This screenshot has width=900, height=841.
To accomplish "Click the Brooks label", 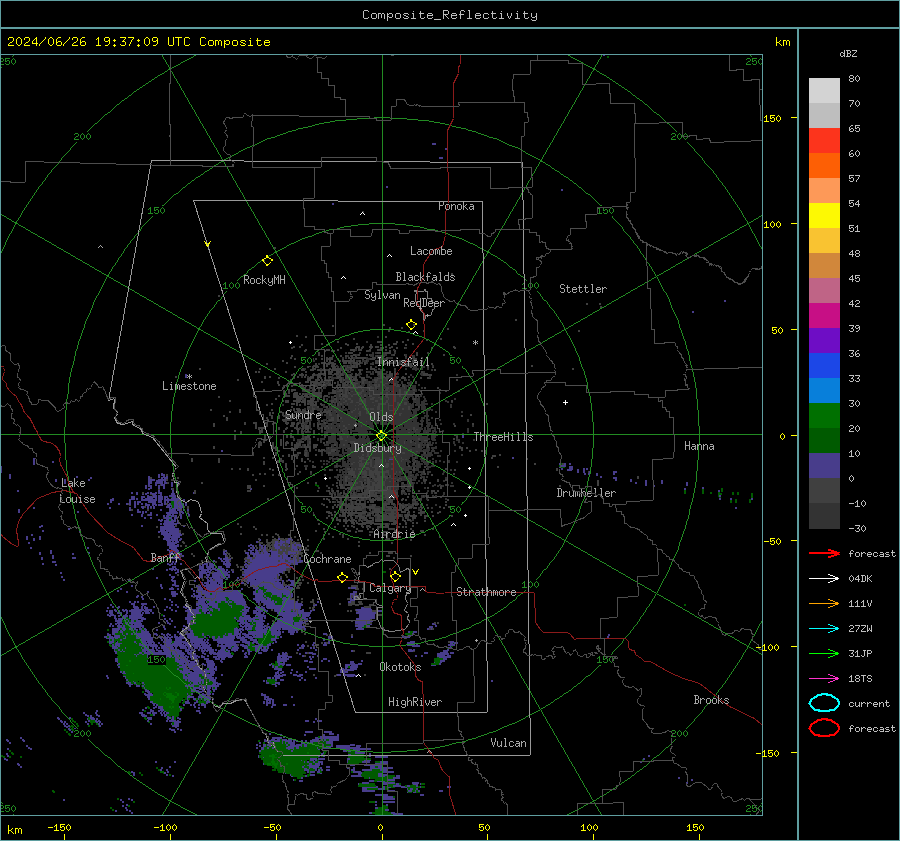I will tap(711, 700).
